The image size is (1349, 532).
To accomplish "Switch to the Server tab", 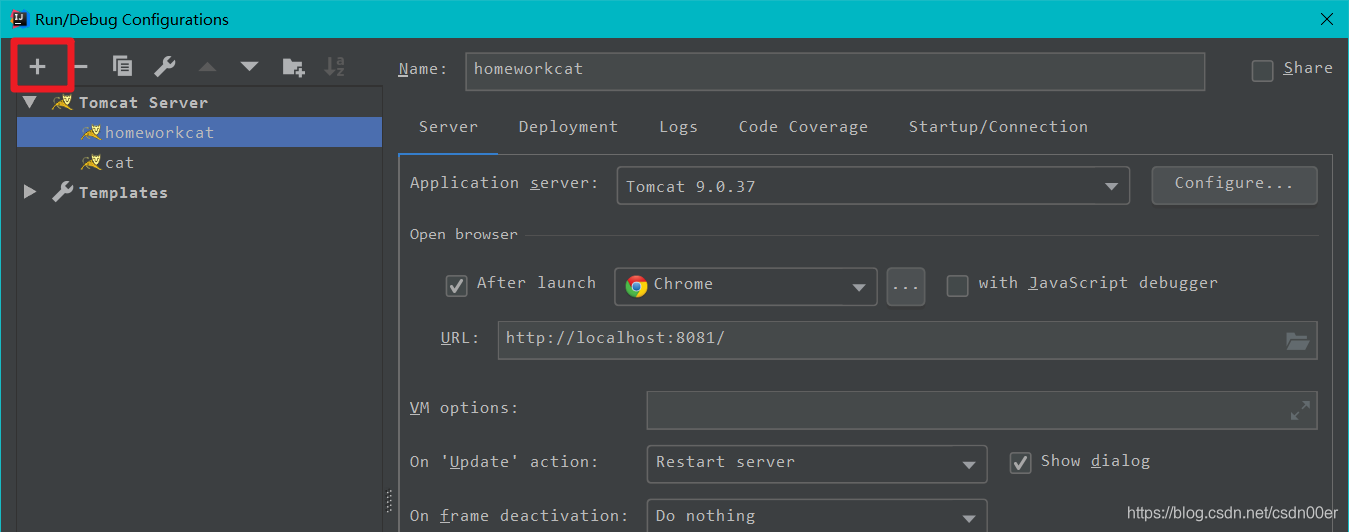I will [448, 127].
